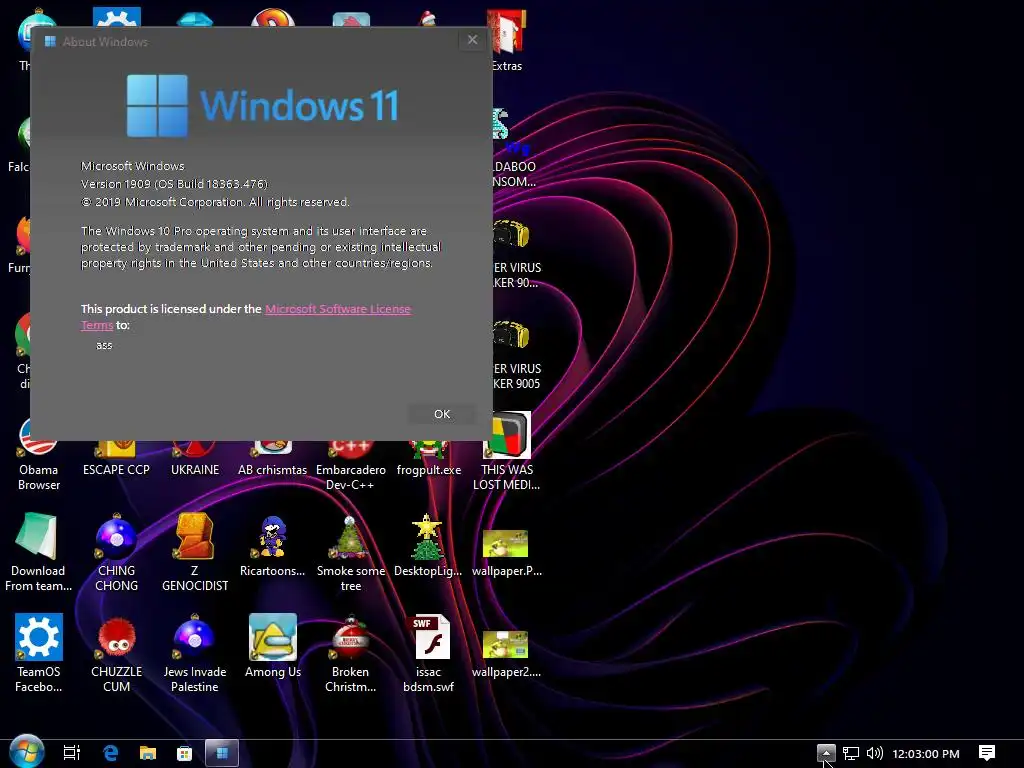Click the About Windows title bar text
This screenshot has height=768, width=1024.
(x=105, y=42)
